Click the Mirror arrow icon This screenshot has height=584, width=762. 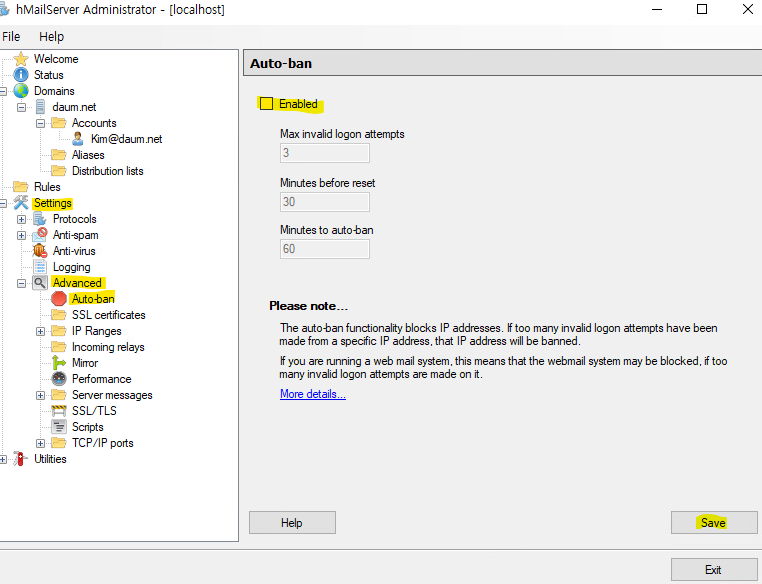pyautogui.click(x=59, y=363)
